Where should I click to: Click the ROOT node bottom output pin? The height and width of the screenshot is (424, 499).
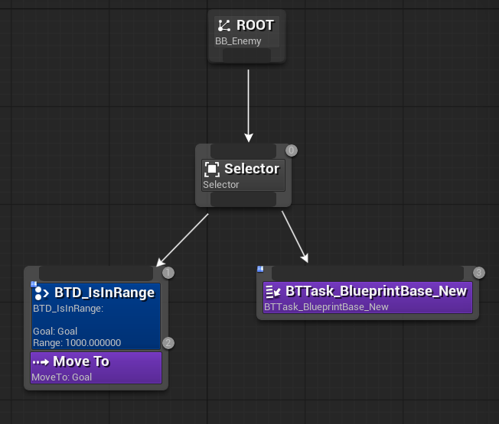[247, 55]
